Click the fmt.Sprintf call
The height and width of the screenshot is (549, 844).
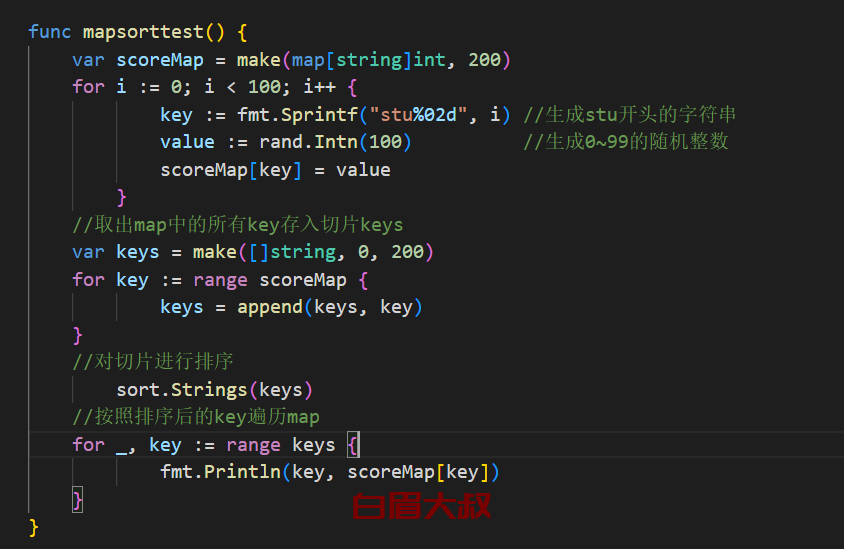click(x=298, y=115)
